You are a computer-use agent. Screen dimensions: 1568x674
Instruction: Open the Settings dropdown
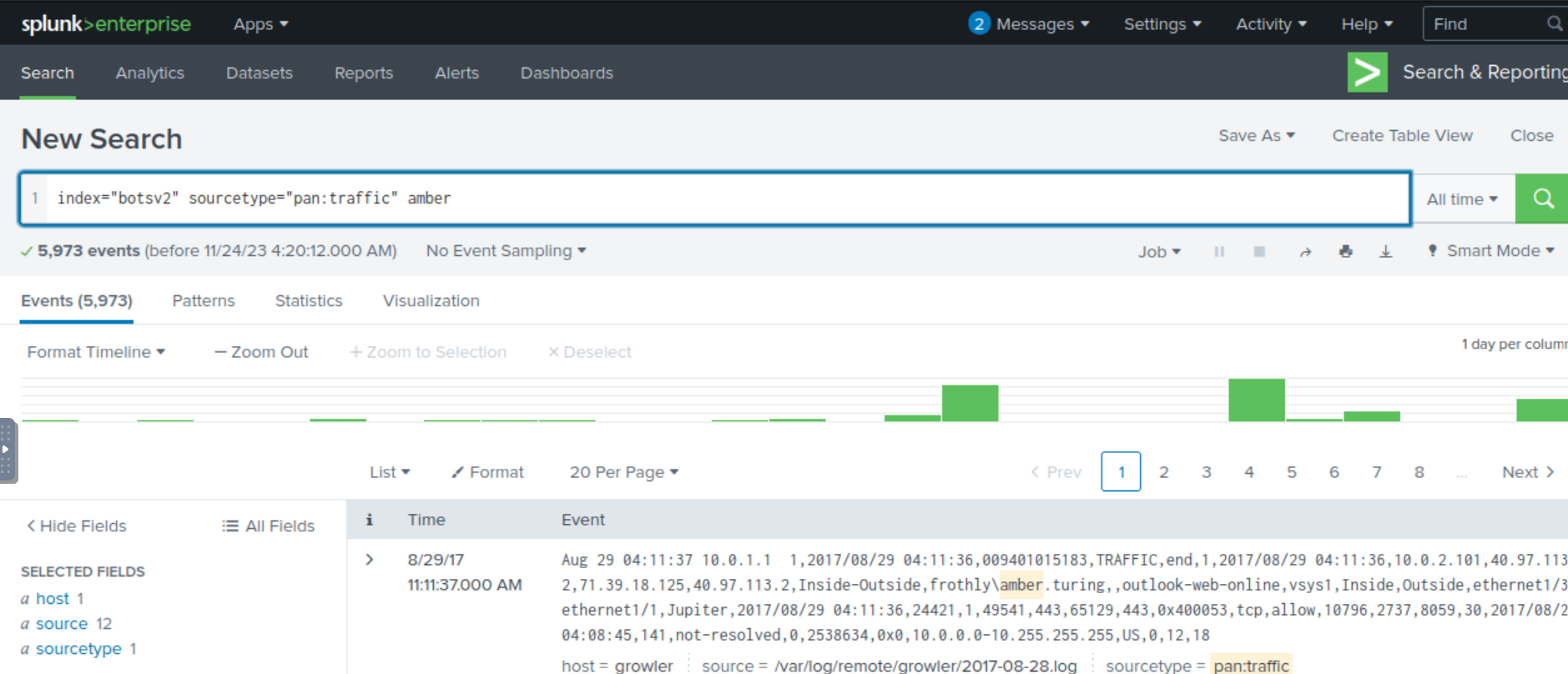(1162, 24)
